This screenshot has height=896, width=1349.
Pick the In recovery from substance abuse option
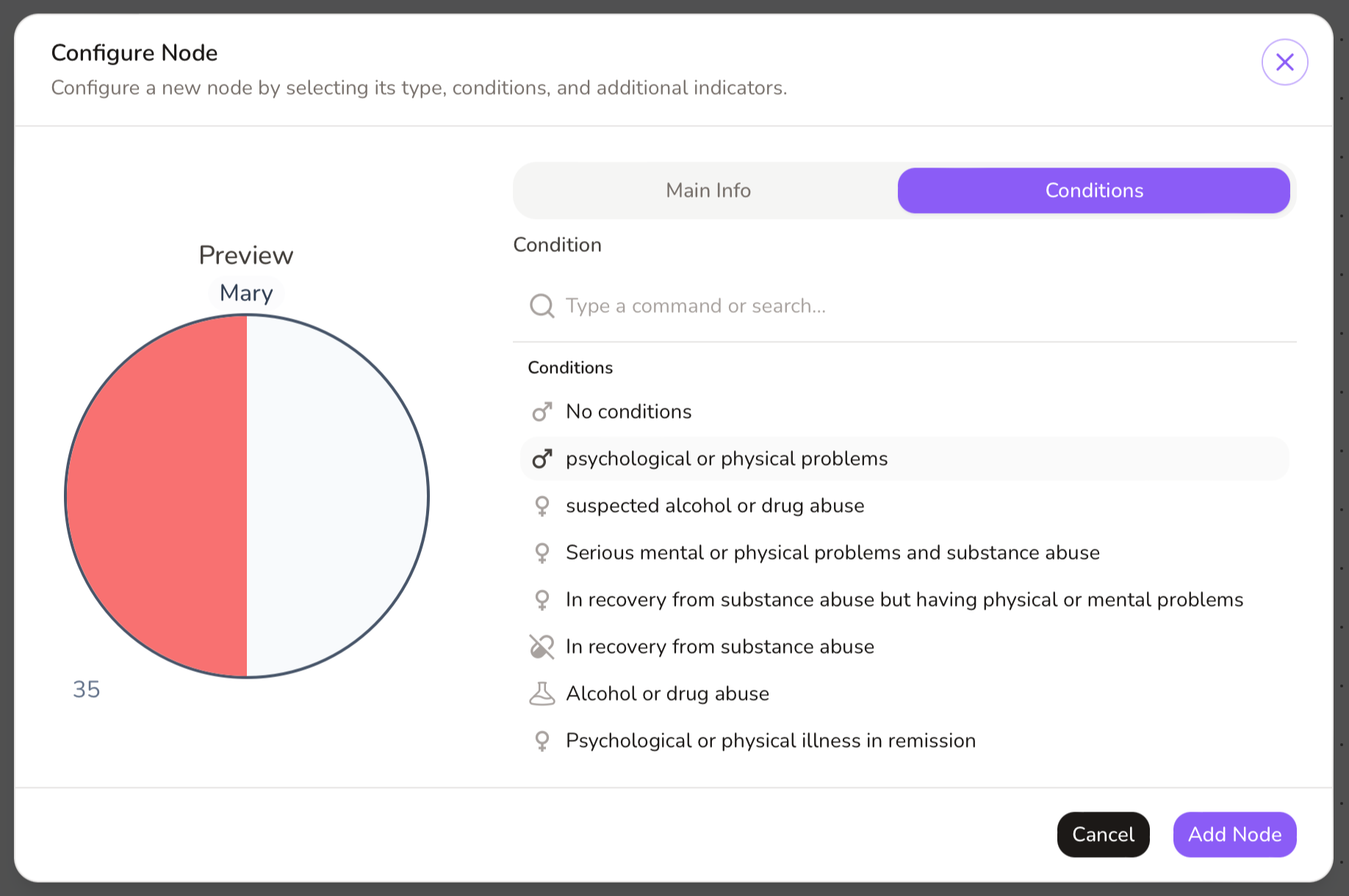pyautogui.click(x=720, y=647)
